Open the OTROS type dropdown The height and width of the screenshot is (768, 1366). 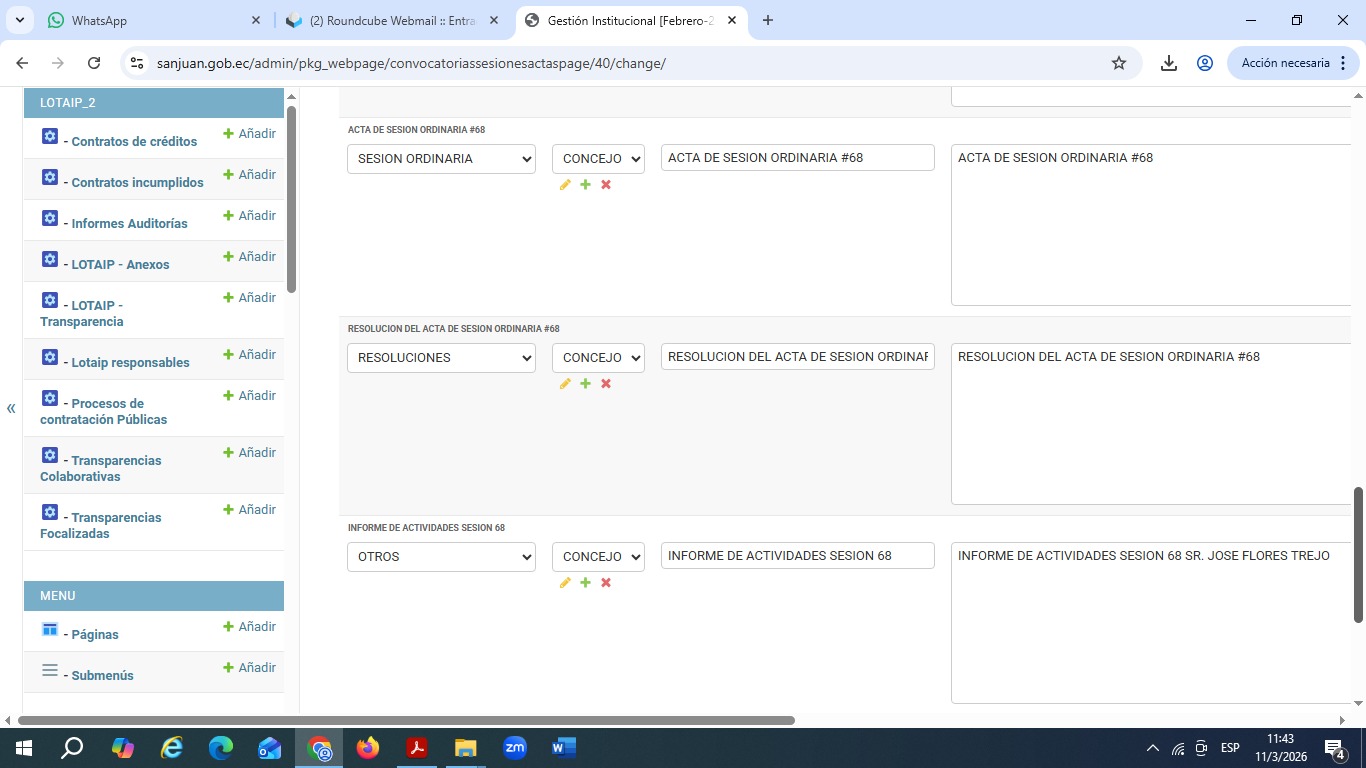441,557
